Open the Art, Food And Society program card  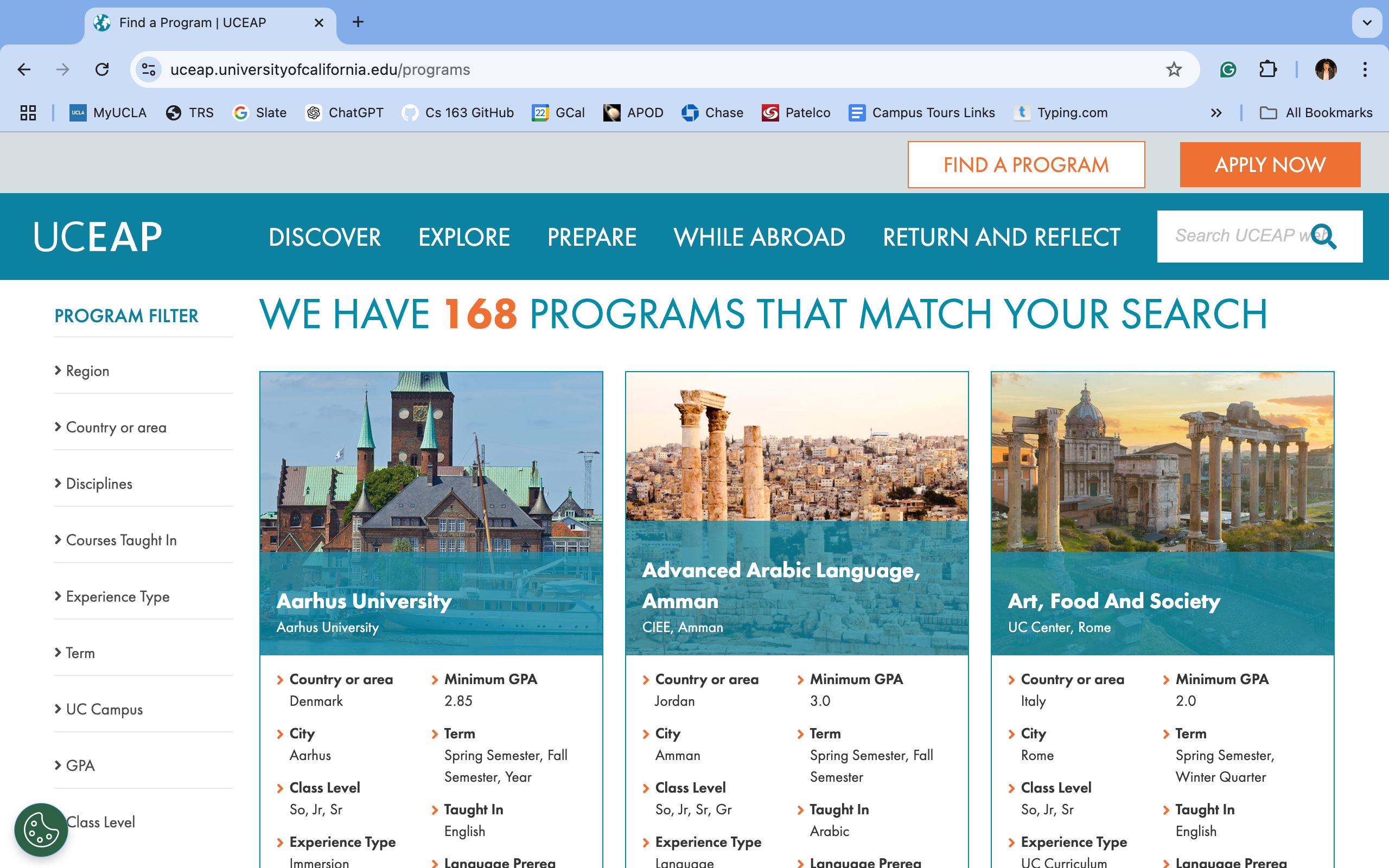tap(1113, 601)
